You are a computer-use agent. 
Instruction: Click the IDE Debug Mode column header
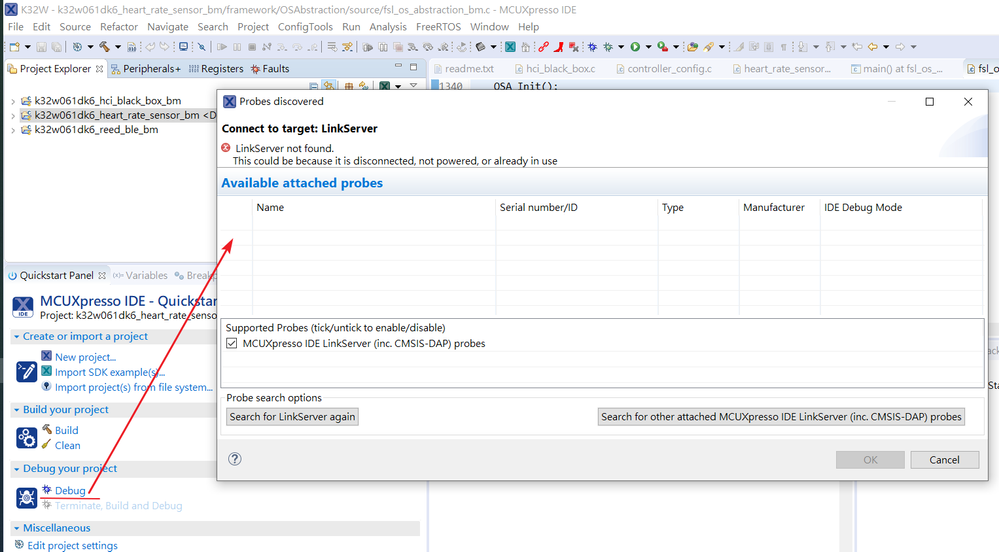[863, 207]
